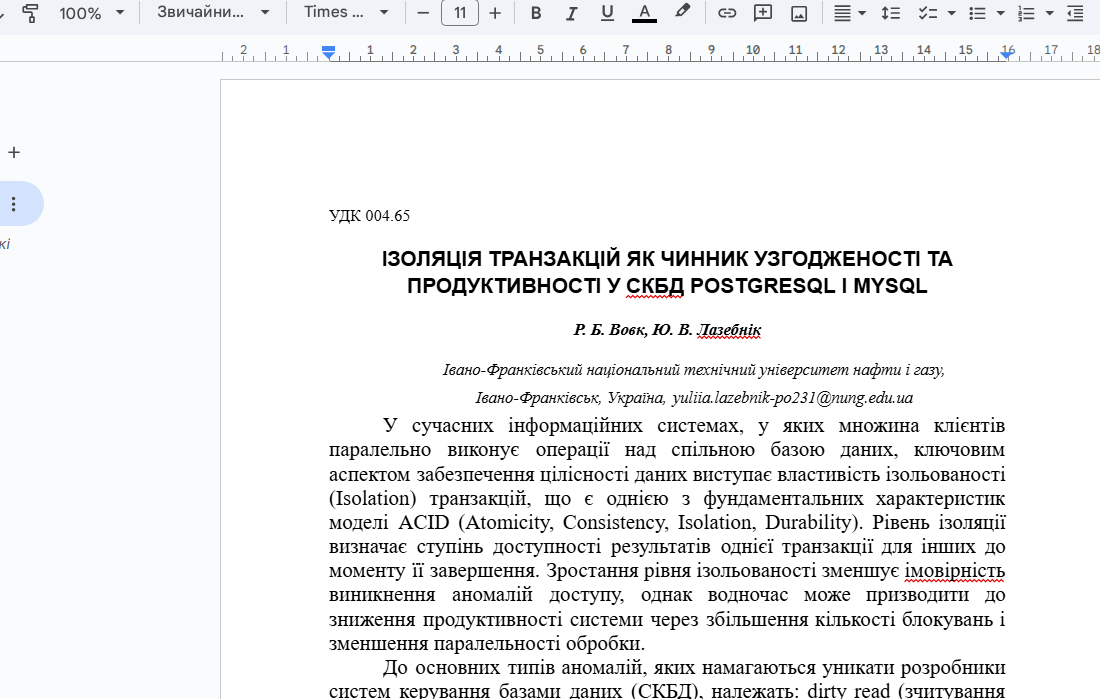The height and width of the screenshot is (699, 1100).
Task: Click the checklist icon
Action: coord(928,13)
